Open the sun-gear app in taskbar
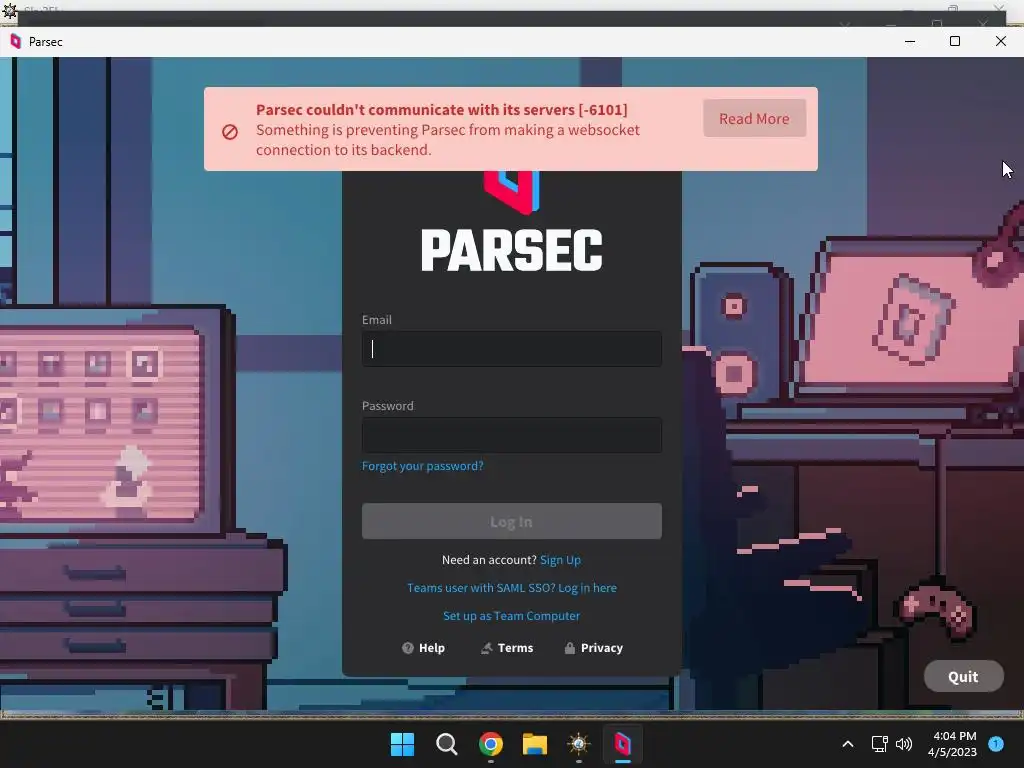The width and height of the screenshot is (1024, 768). [x=579, y=744]
